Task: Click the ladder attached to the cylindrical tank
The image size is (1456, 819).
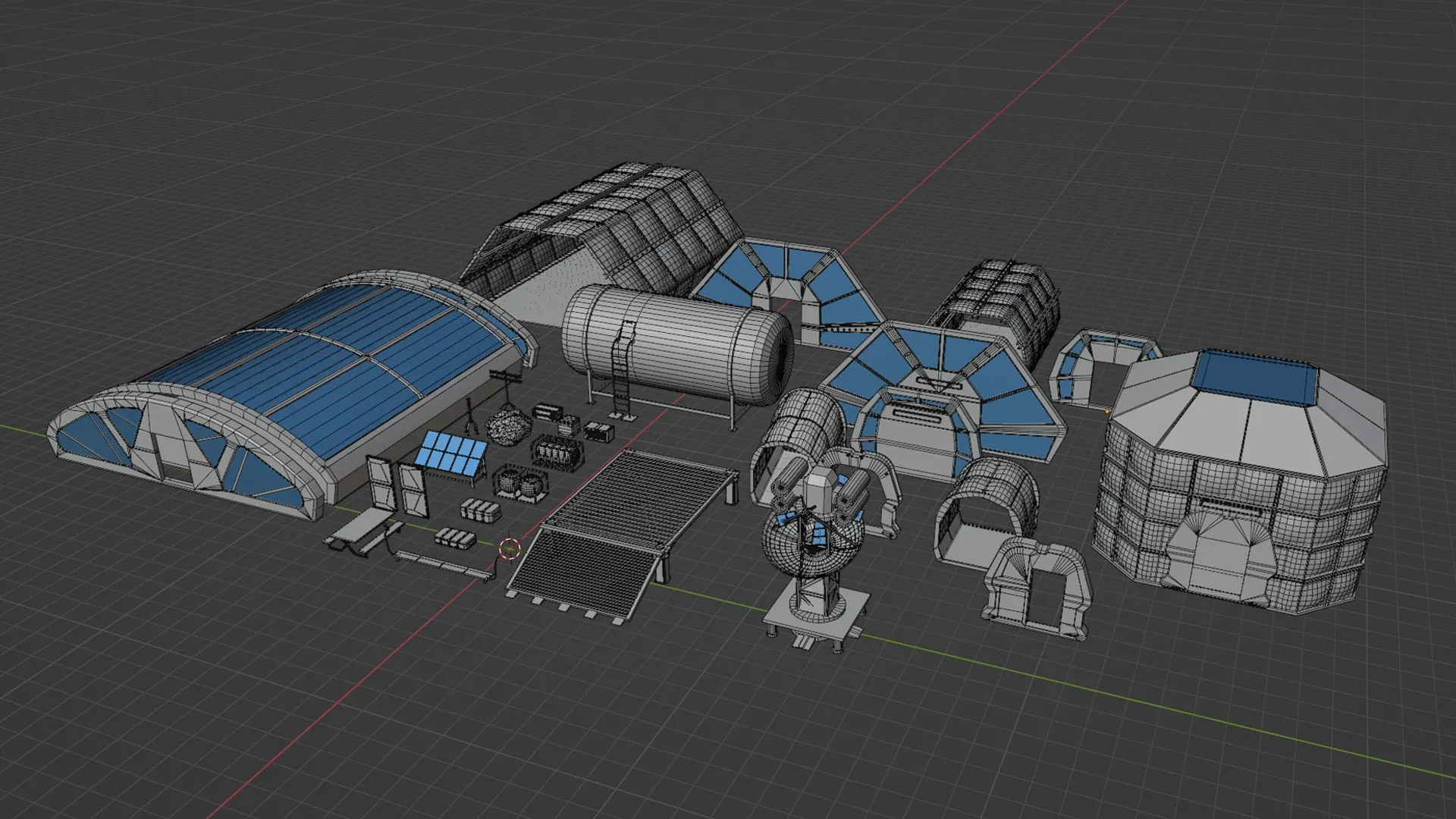Action: 623,369
